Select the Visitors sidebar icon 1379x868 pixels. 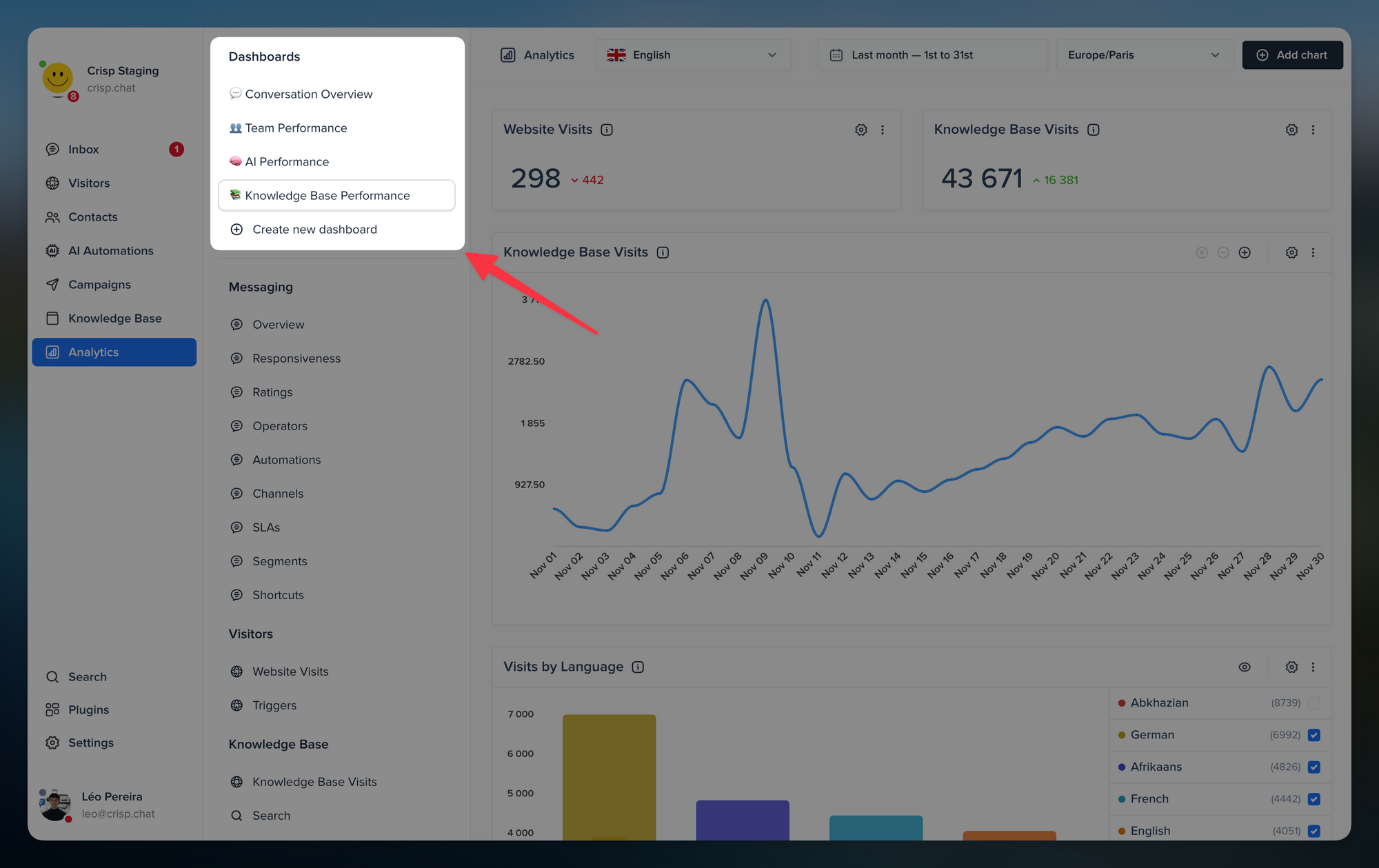click(52, 183)
